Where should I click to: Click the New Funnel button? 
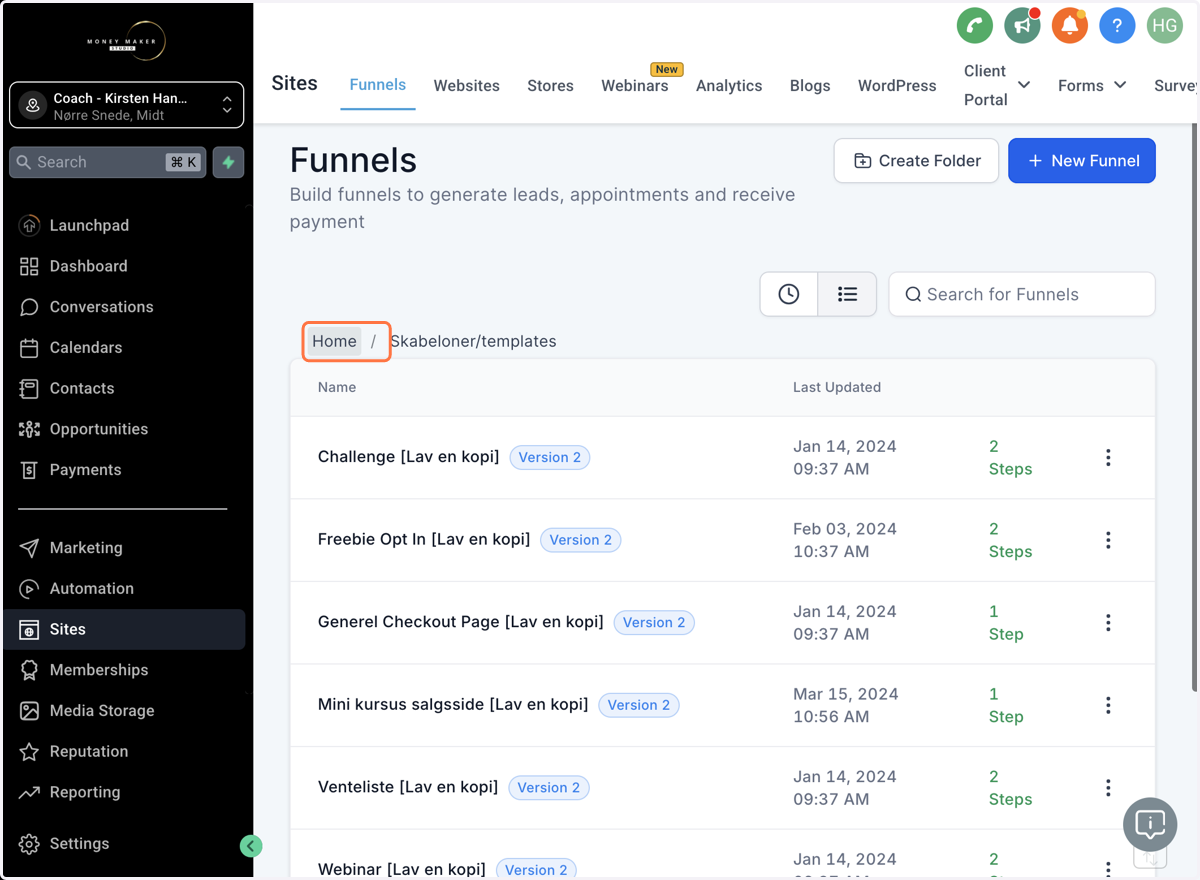coord(1082,161)
